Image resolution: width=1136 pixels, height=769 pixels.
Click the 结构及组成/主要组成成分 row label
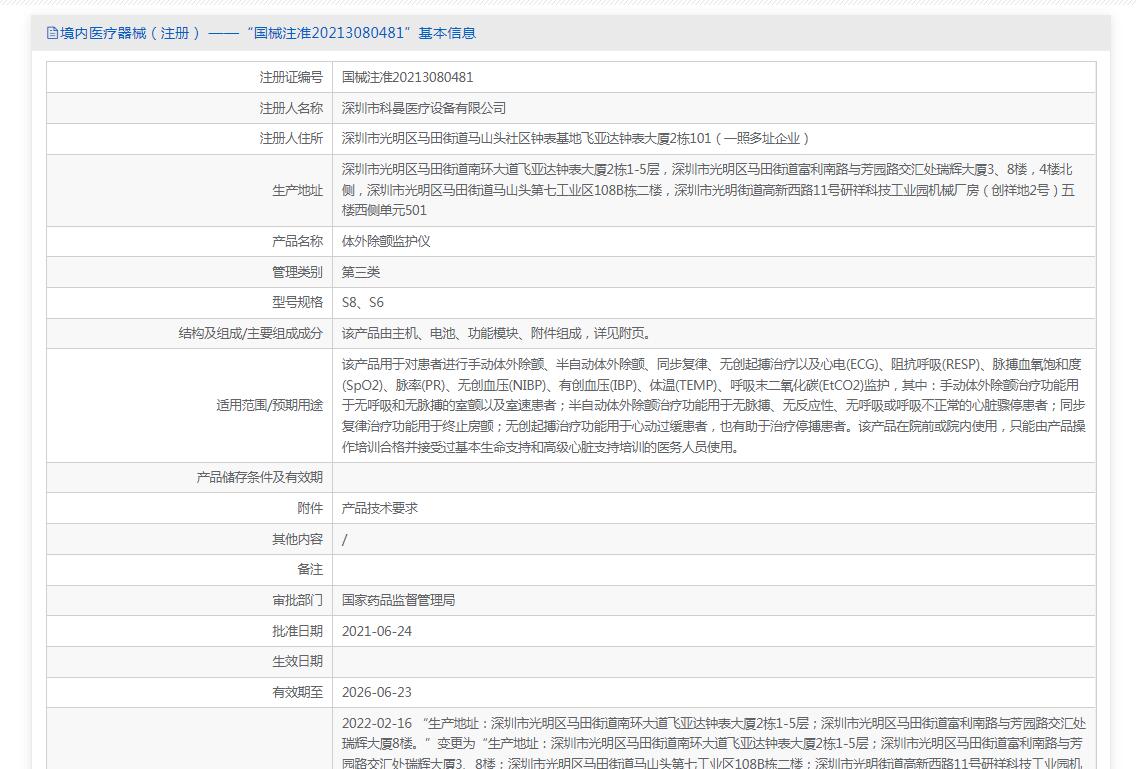(250, 334)
